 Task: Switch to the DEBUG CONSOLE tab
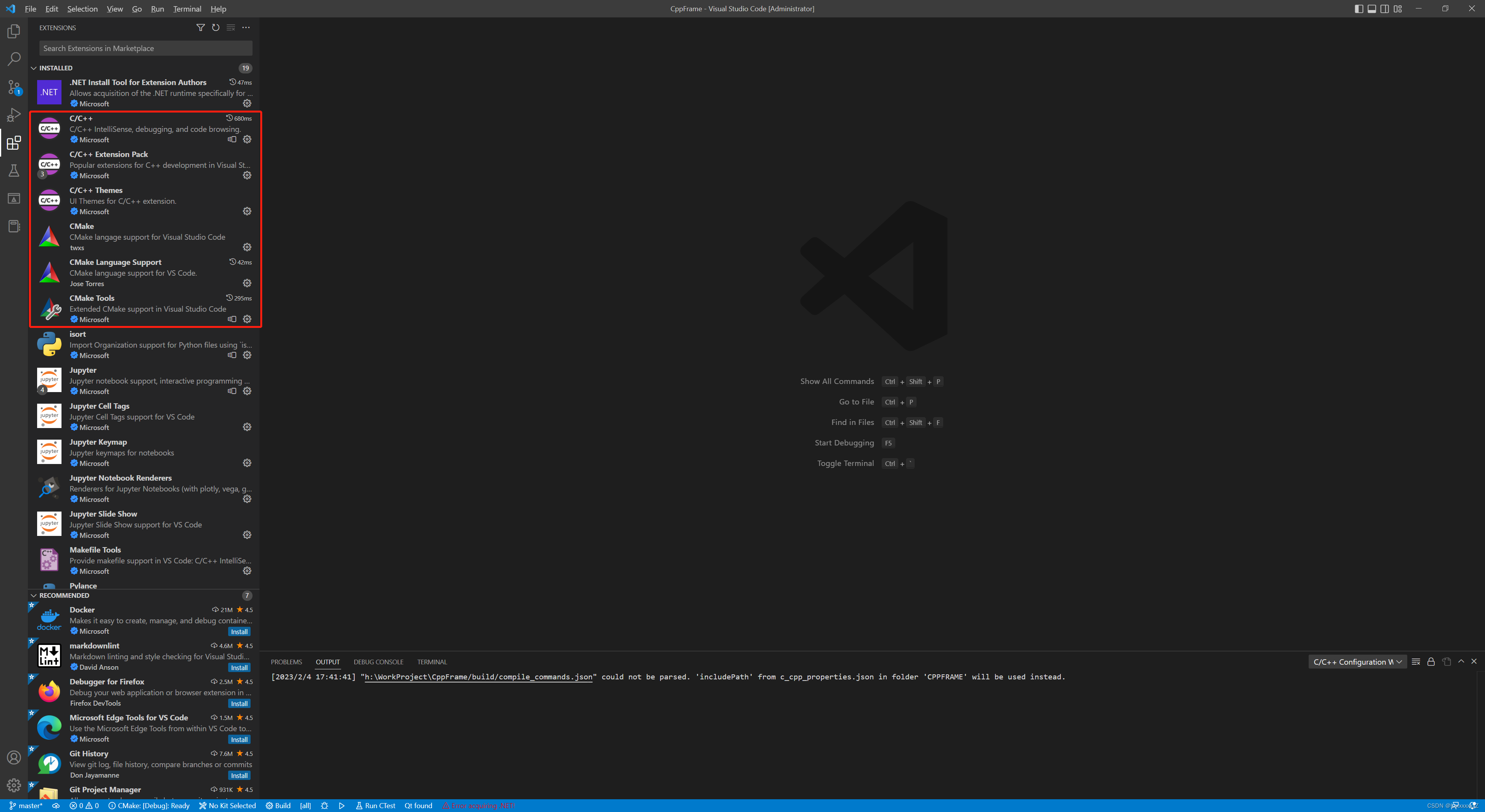[378, 662]
